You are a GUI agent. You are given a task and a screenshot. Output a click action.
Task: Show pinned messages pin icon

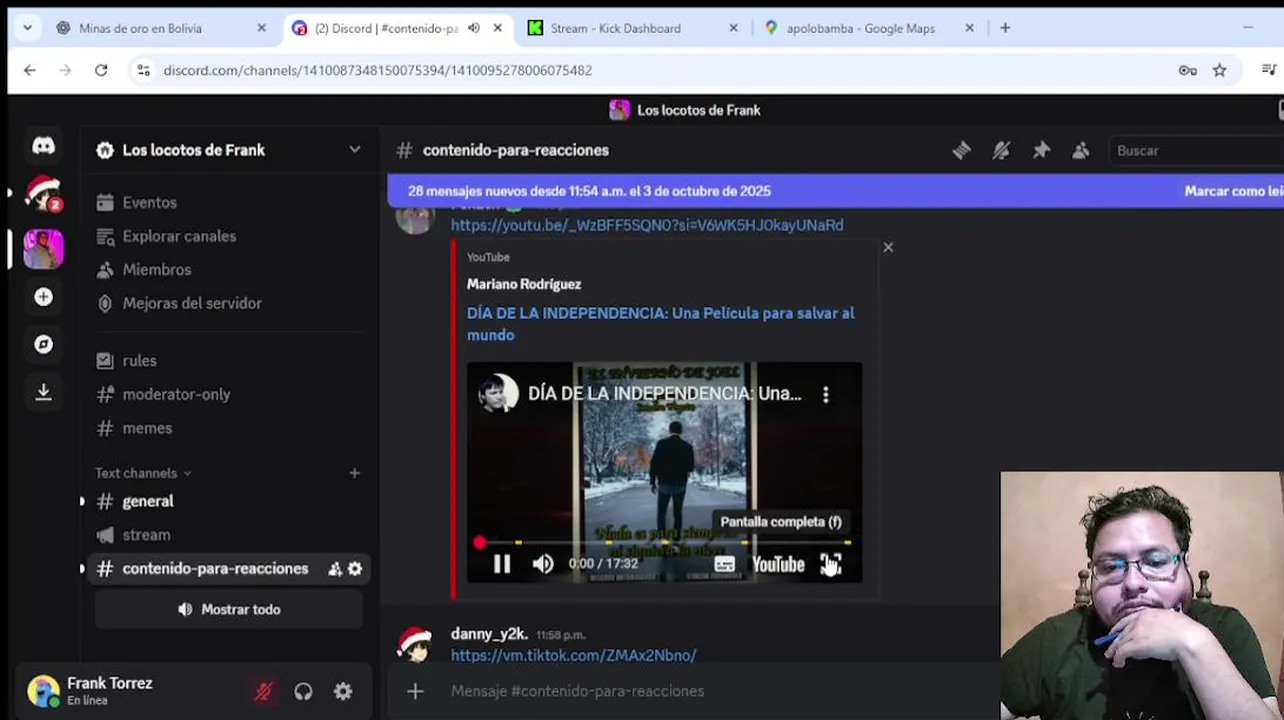pos(1041,150)
